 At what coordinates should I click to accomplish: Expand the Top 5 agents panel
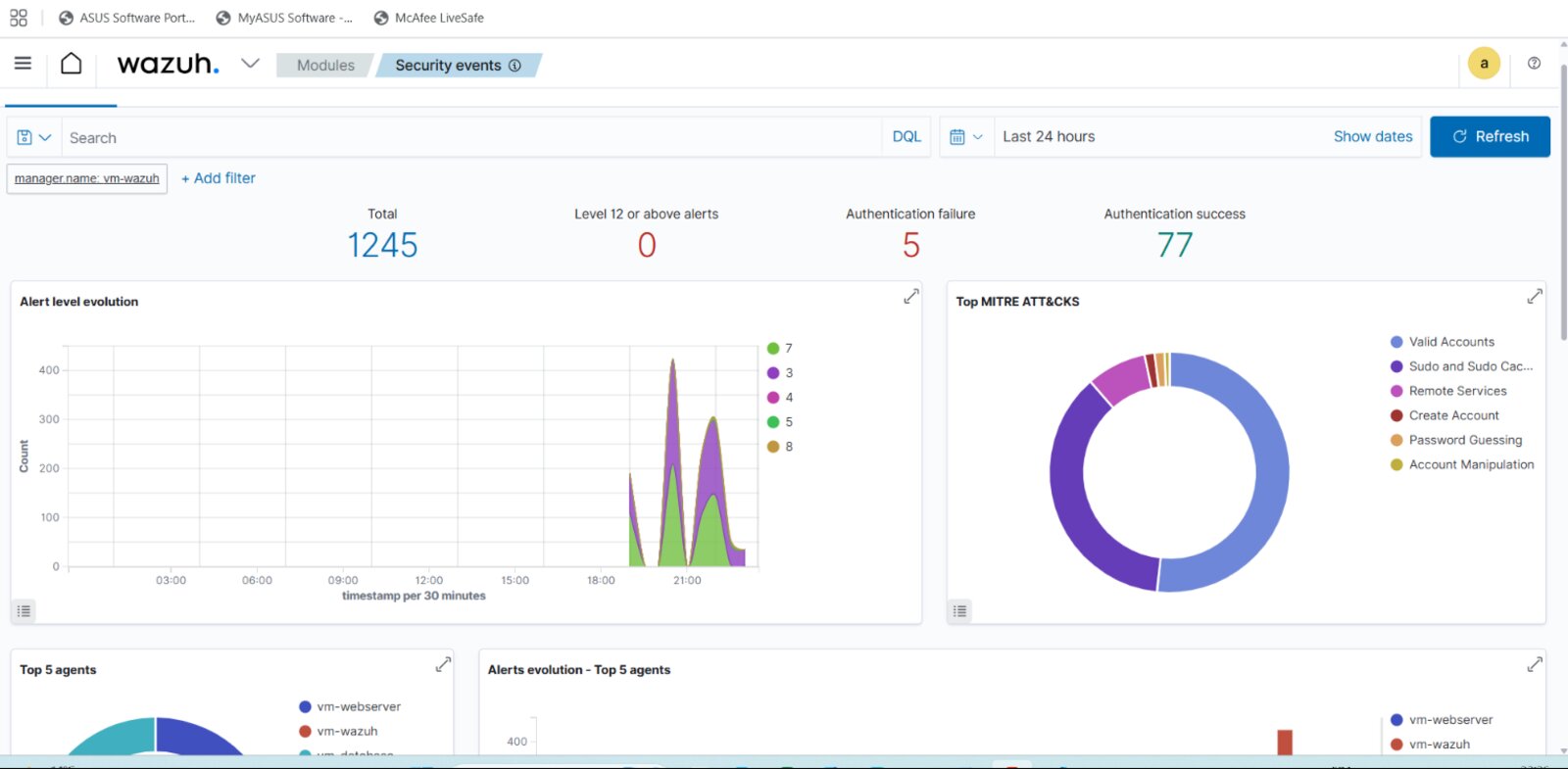coord(443,664)
